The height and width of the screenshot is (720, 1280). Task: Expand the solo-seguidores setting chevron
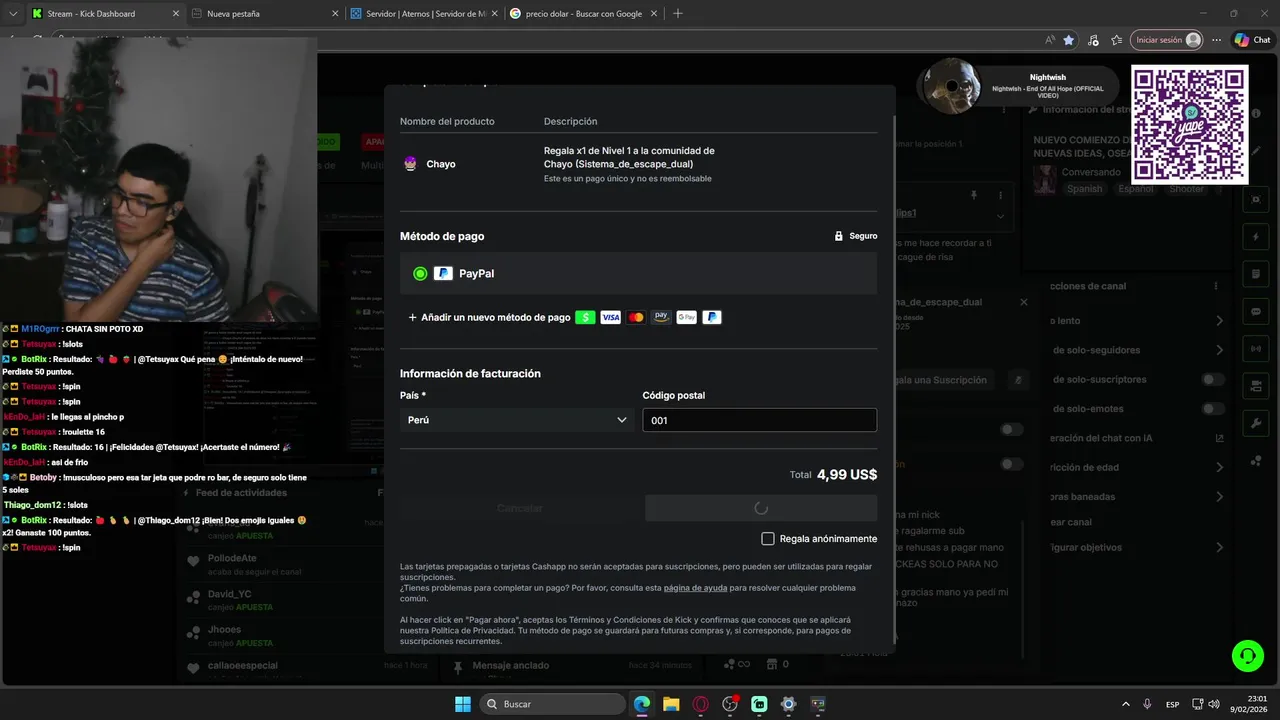1219,350
